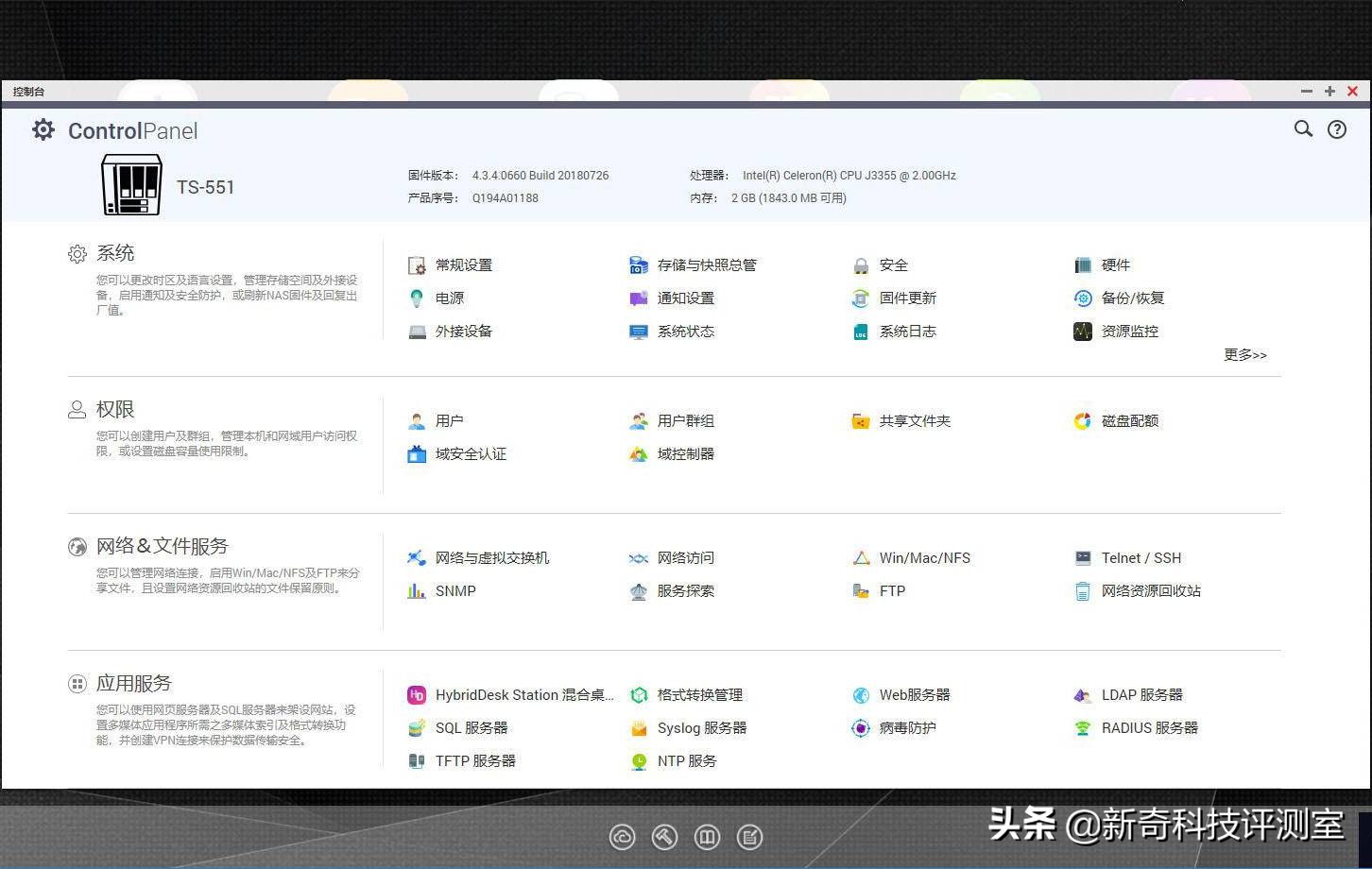The image size is (1372, 869).
Task: Click the search magnifier icon
Action: (1303, 129)
